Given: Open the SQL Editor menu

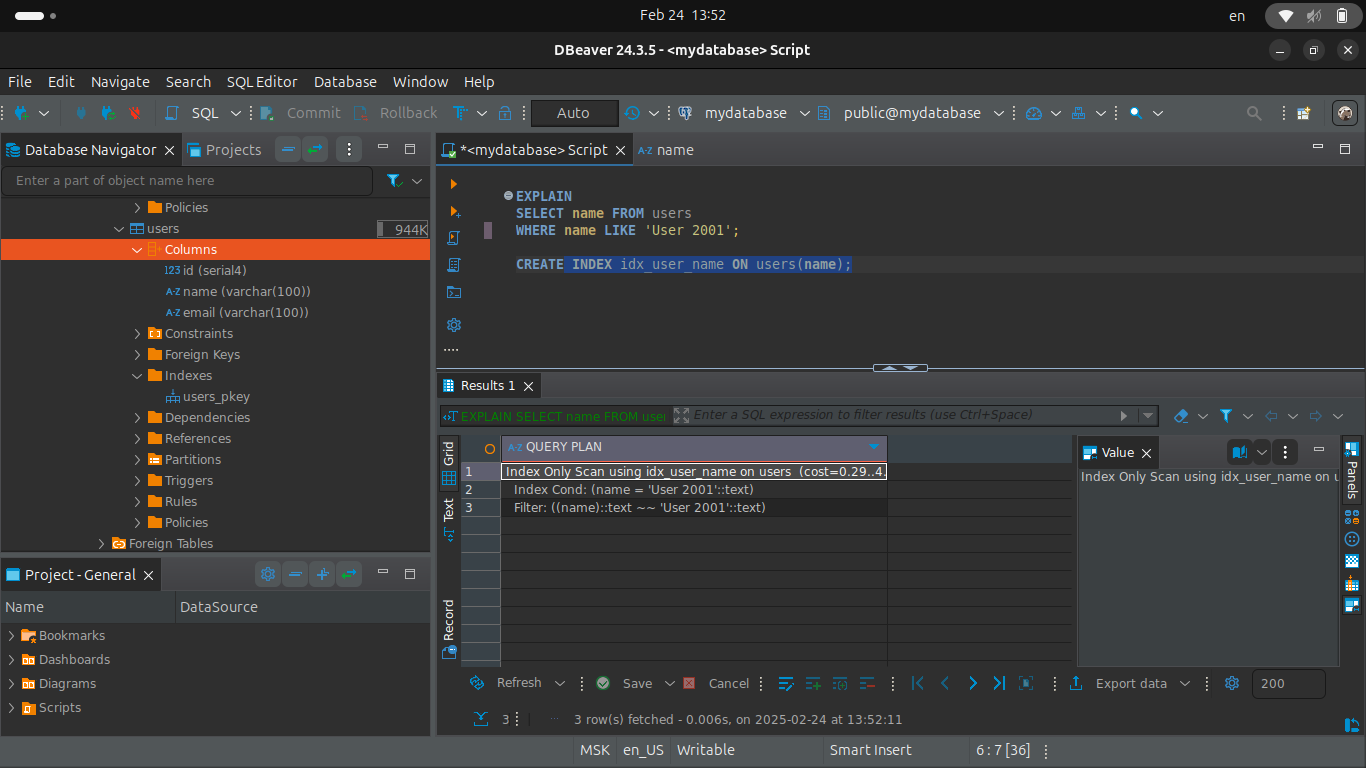Looking at the screenshot, I should click(262, 82).
